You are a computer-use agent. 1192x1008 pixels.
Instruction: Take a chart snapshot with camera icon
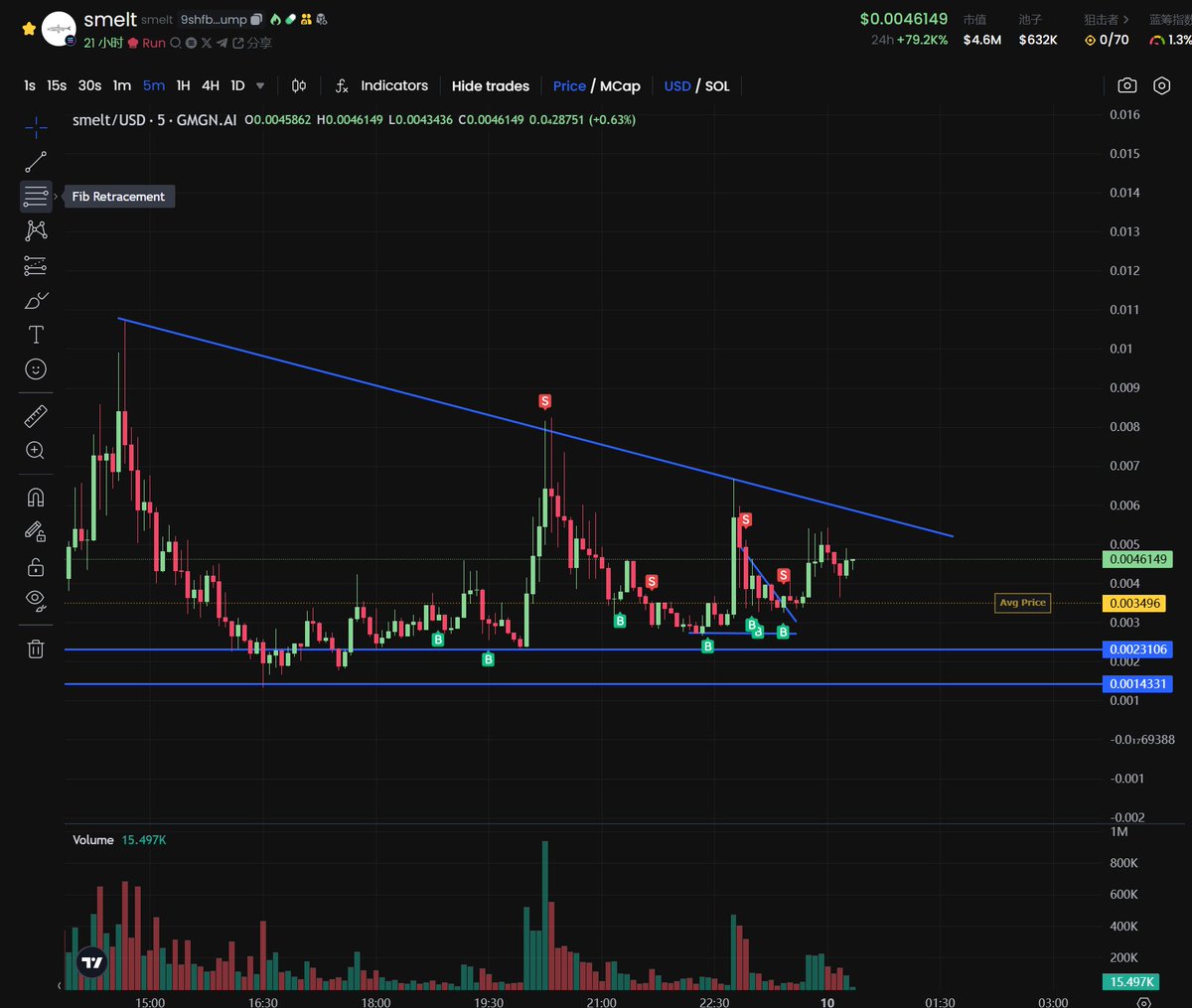1127,86
